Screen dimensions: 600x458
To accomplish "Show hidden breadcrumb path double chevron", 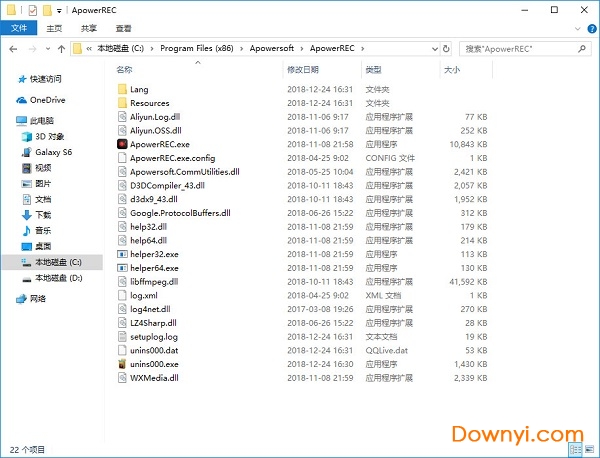I will (x=89, y=49).
